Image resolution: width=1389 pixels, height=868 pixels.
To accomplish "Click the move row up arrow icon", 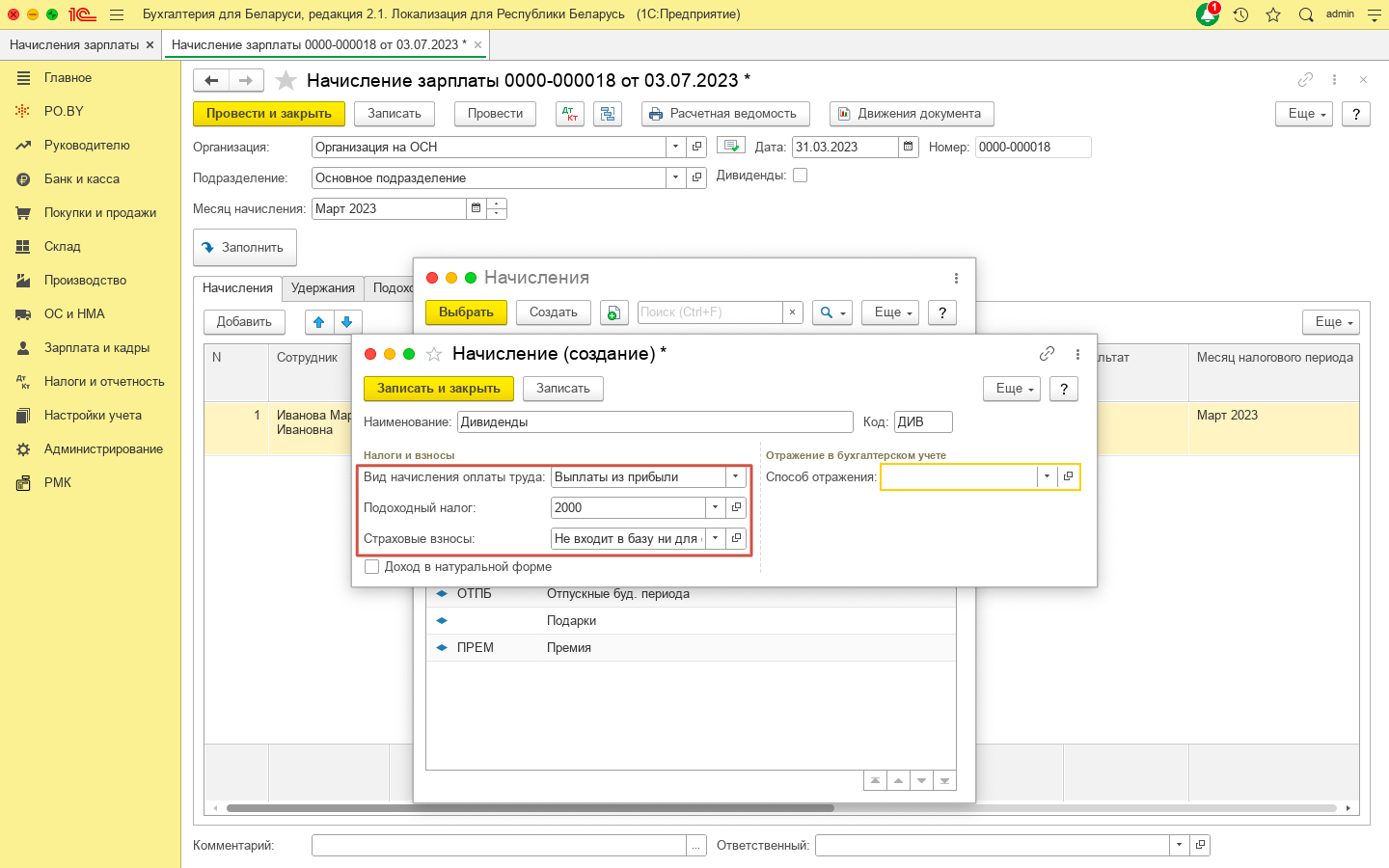I will [x=319, y=322].
